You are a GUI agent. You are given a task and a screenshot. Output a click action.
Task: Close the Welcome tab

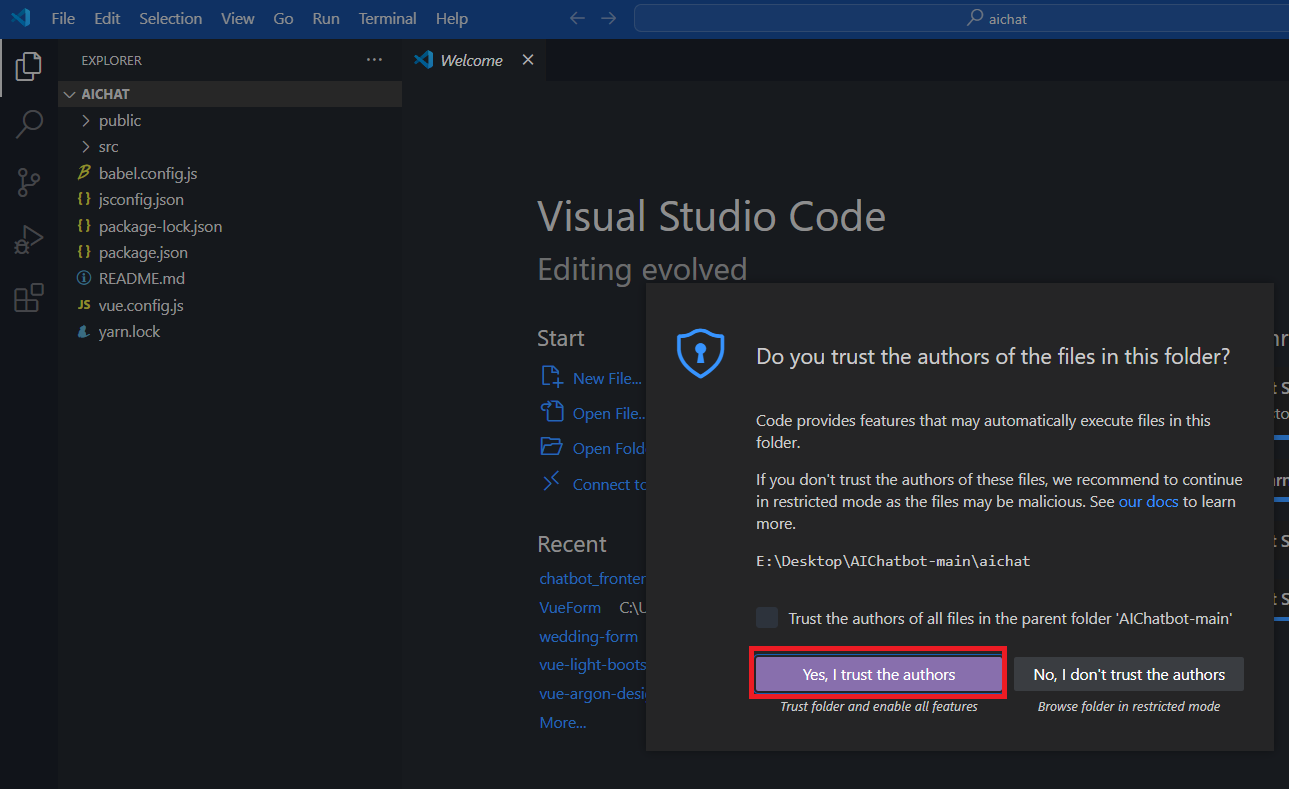[528, 60]
